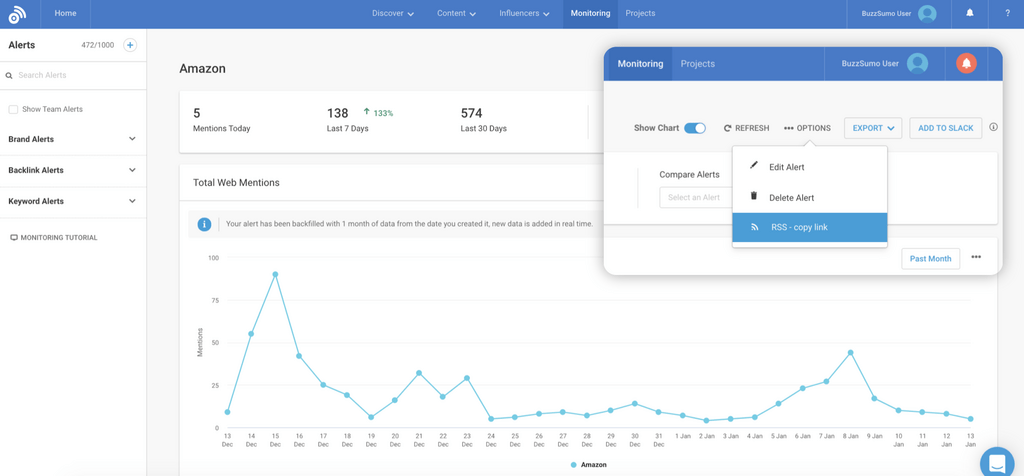This screenshot has width=1024, height=476.
Task: Open the help question mark icon
Action: click(1007, 14)
